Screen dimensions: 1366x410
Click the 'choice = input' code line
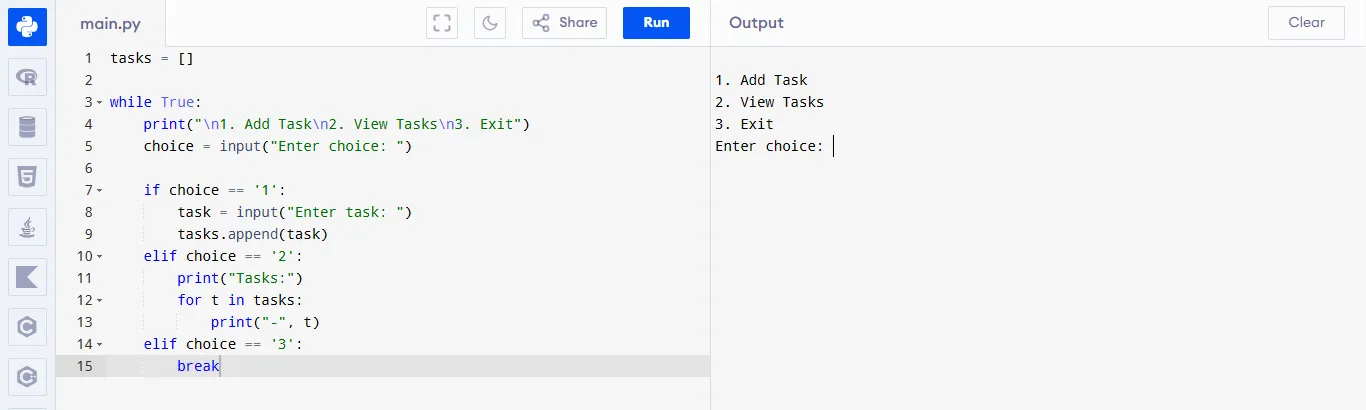point(278,146)
